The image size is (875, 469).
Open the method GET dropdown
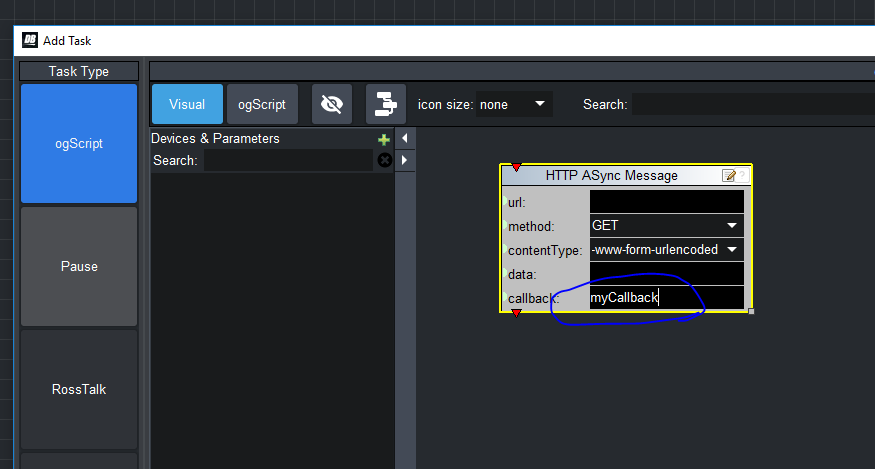(666, 226)
